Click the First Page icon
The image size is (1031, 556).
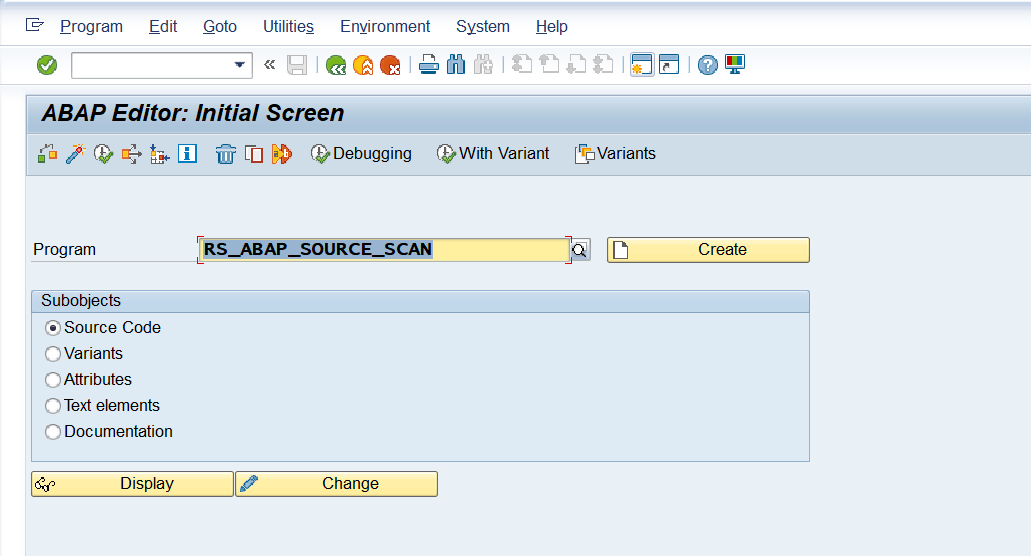click(x=521, y=65)
